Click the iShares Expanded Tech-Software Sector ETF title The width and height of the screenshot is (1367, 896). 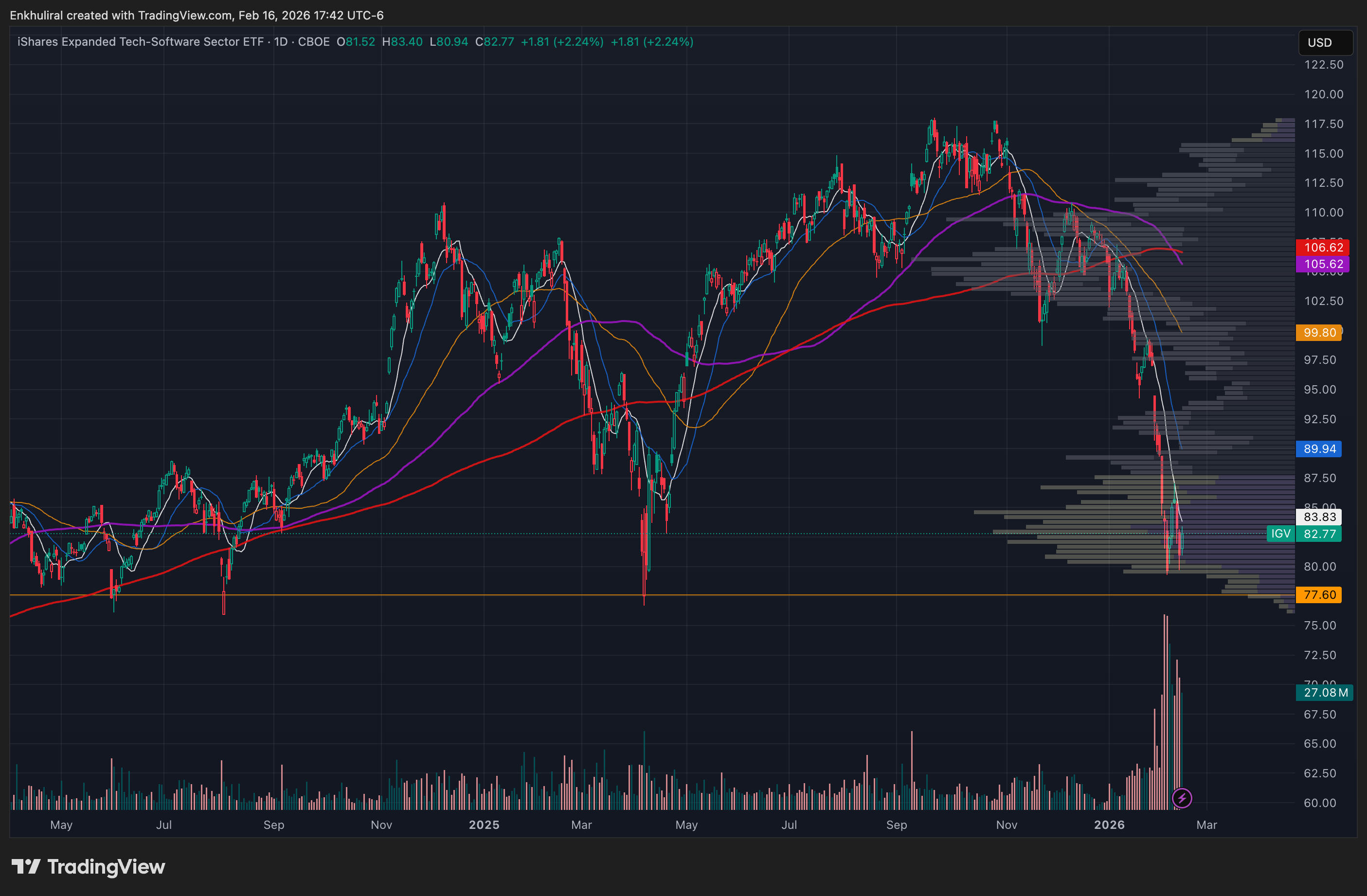click(x=140, y=42)
